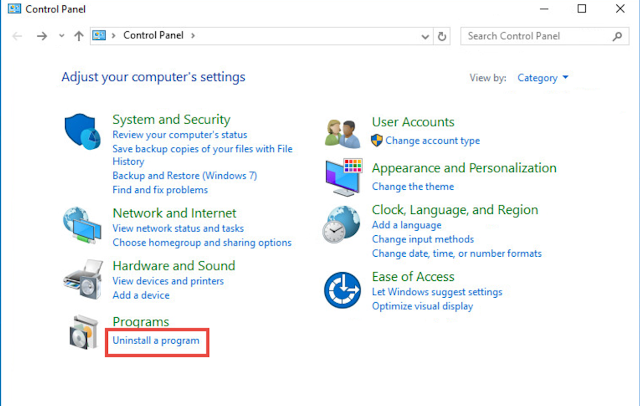This screenshot has height=406, width=640.
Task: Open View network status and tasks
Action: point(178,228)
